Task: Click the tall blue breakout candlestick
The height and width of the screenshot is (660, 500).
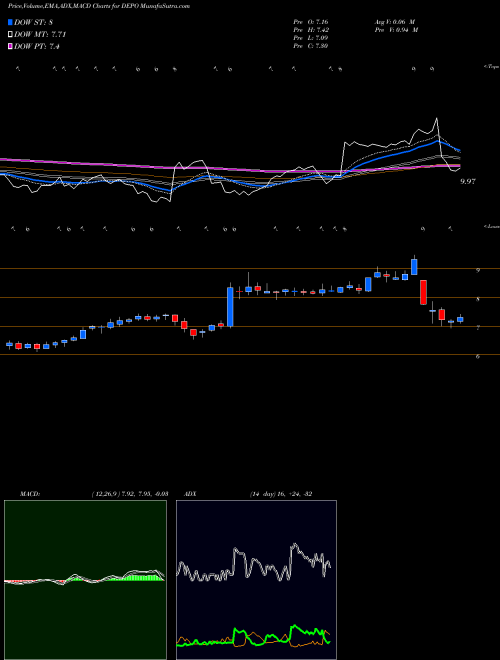Action: pyautogui.click(x=230, y=307)
